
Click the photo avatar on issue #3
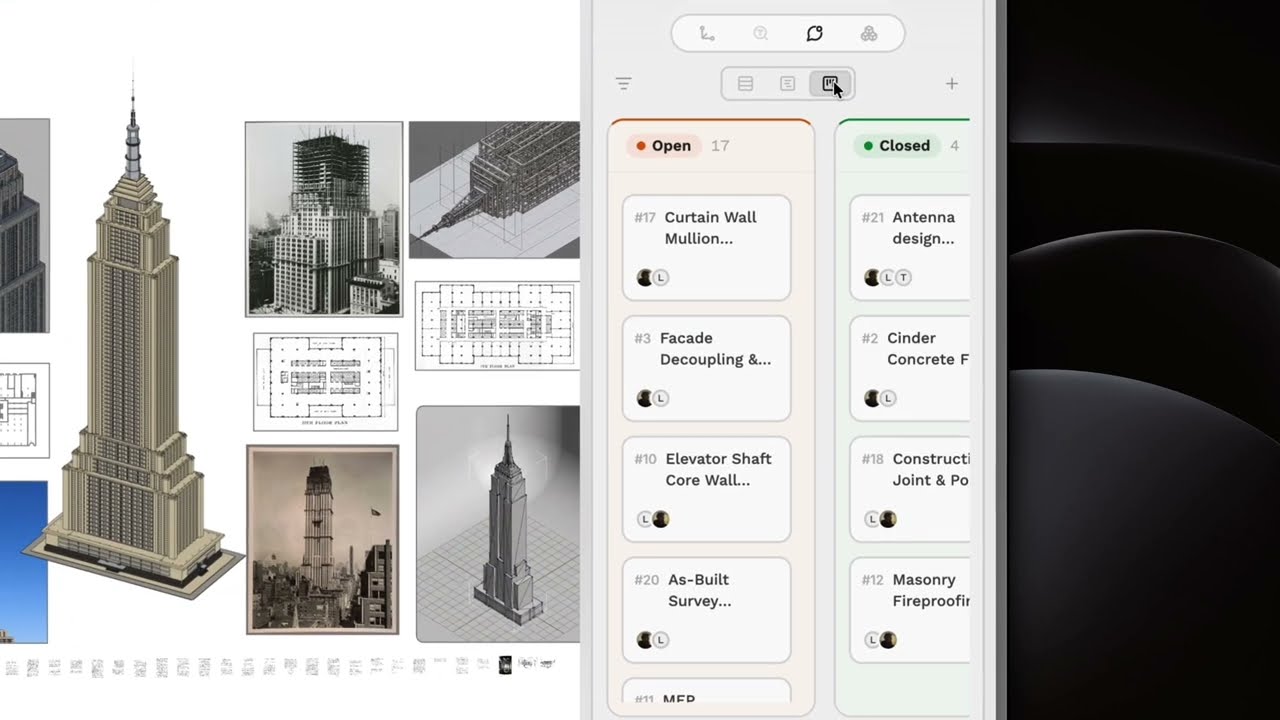[x=645, y=398]
